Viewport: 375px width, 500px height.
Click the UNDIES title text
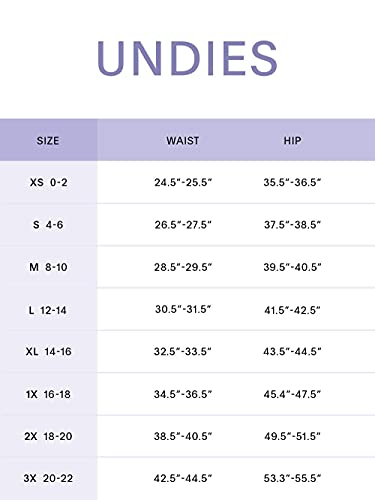[187, 58]
